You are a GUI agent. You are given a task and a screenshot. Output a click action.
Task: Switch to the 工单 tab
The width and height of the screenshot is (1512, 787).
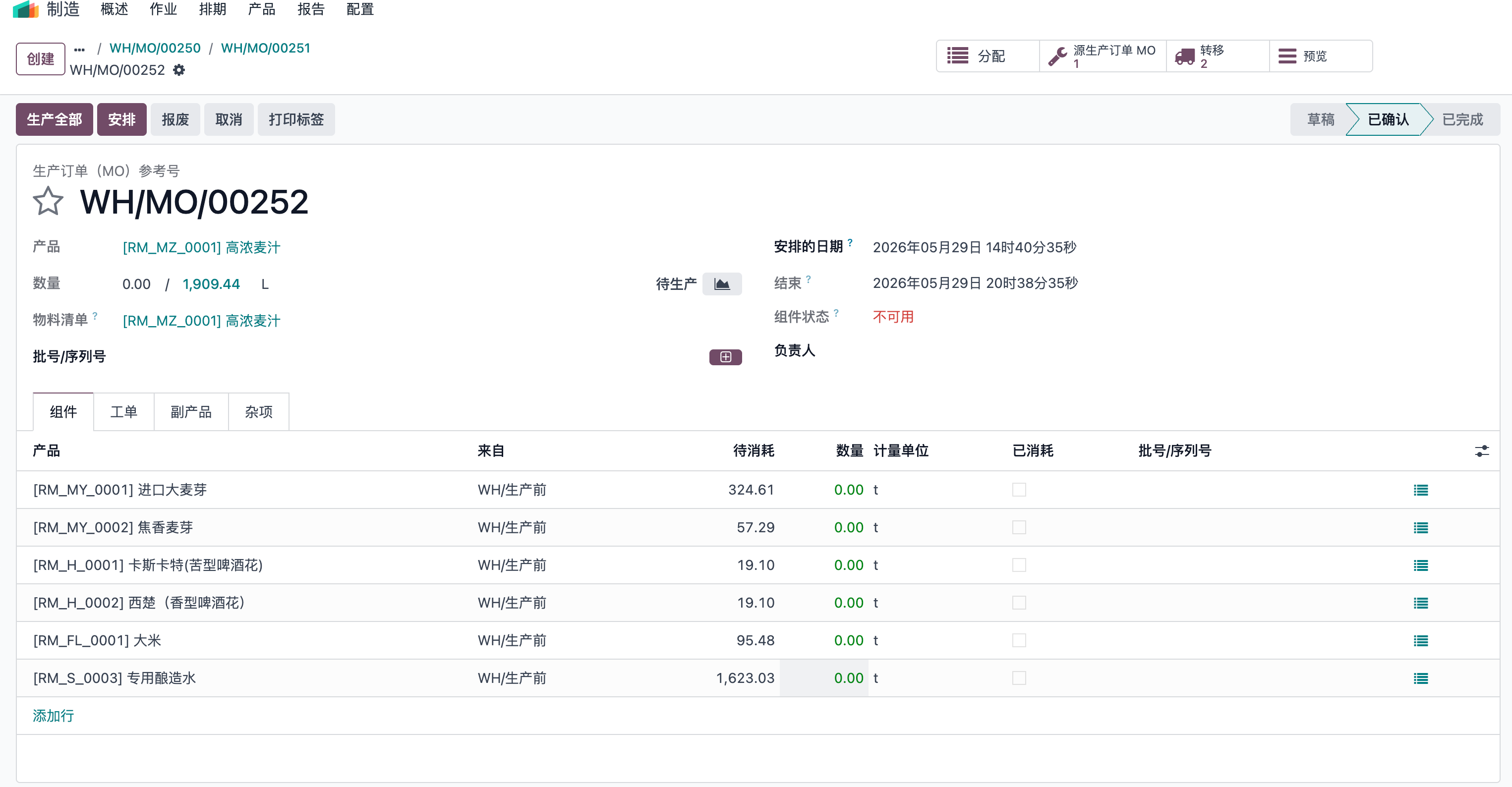(x=124, y=412)
